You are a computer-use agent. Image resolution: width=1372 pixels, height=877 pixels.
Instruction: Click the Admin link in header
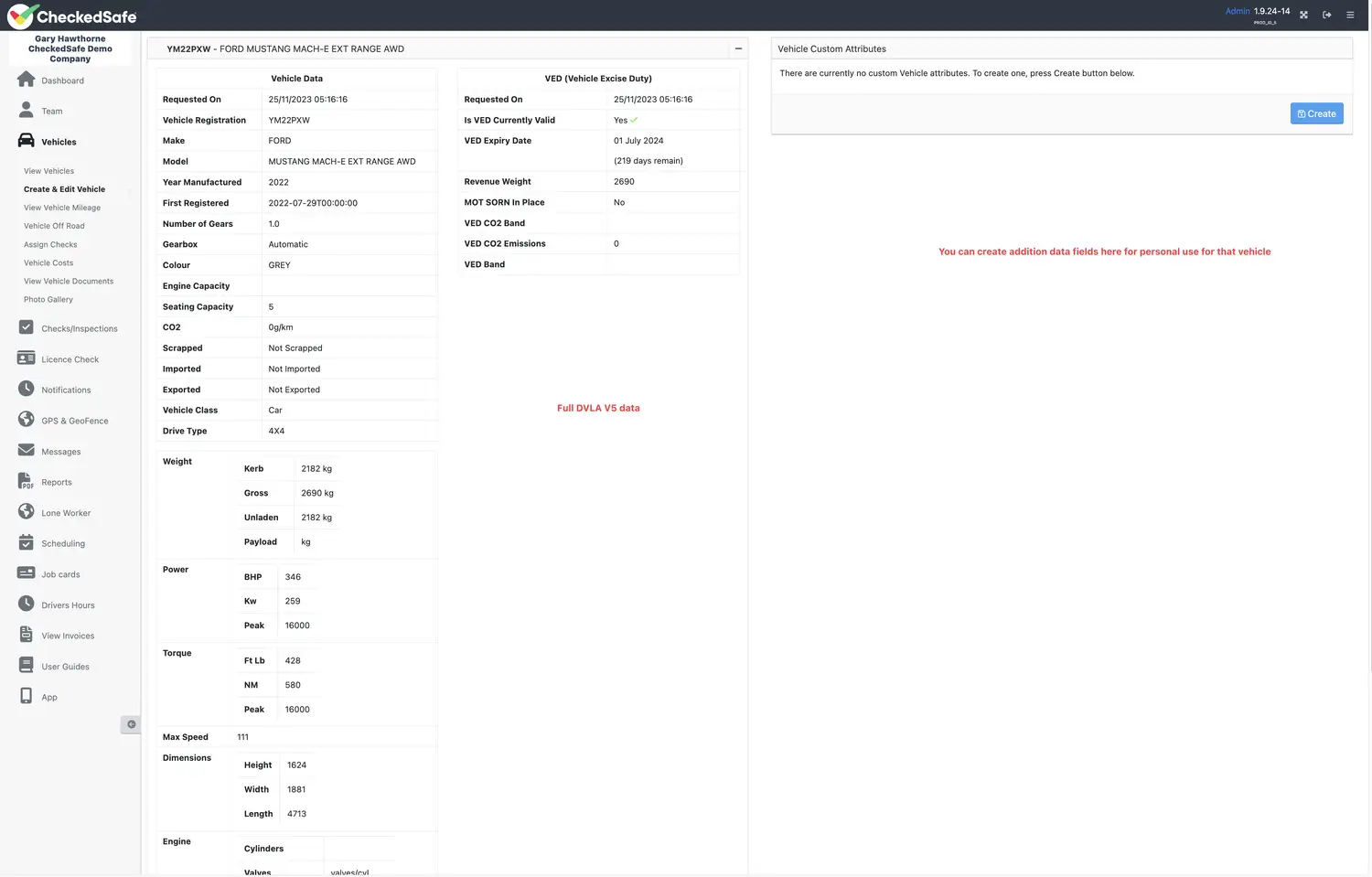[1238, 11]
